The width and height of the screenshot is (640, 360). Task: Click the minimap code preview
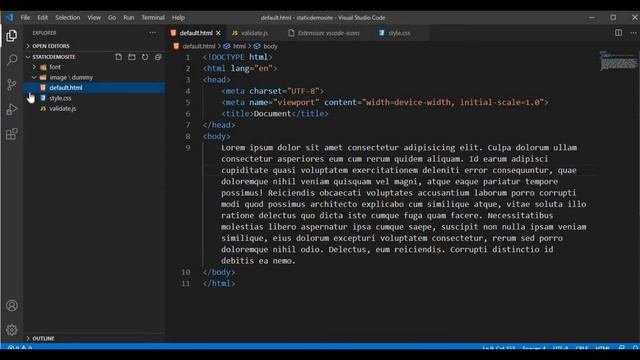coord(618,60)
